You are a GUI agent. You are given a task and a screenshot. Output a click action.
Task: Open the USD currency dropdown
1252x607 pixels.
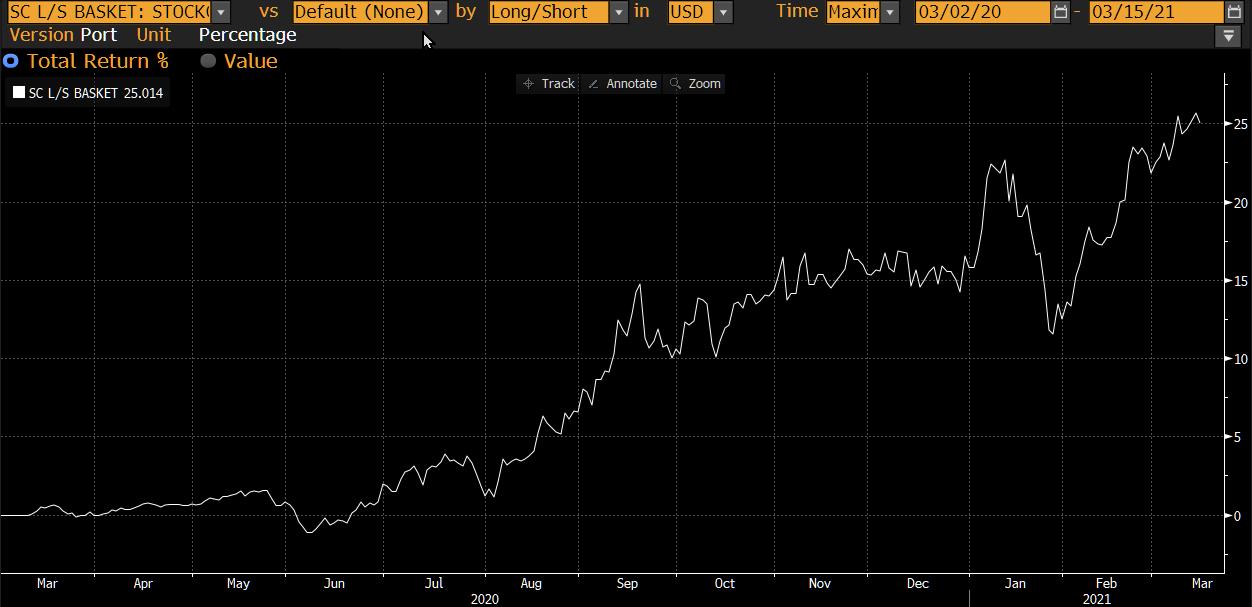click(722, 12)
